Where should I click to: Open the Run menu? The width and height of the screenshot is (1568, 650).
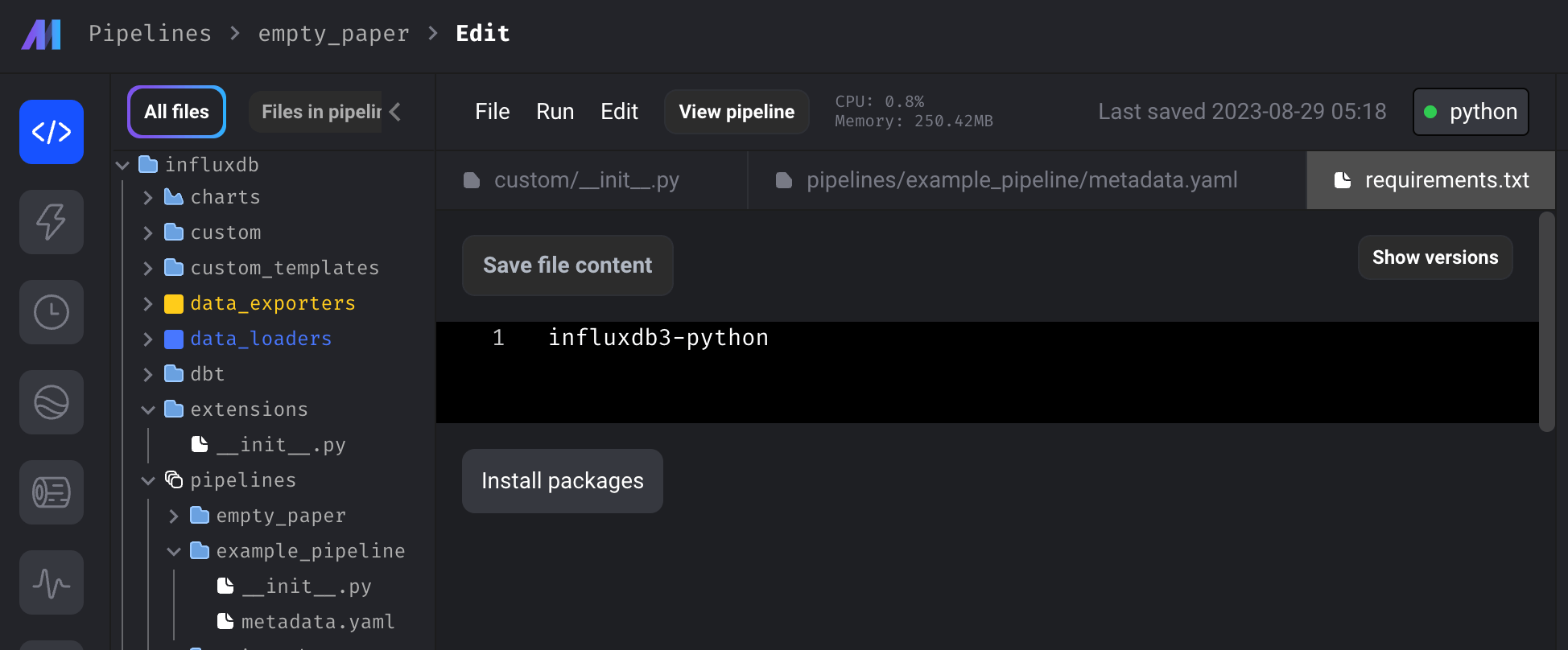555,112
